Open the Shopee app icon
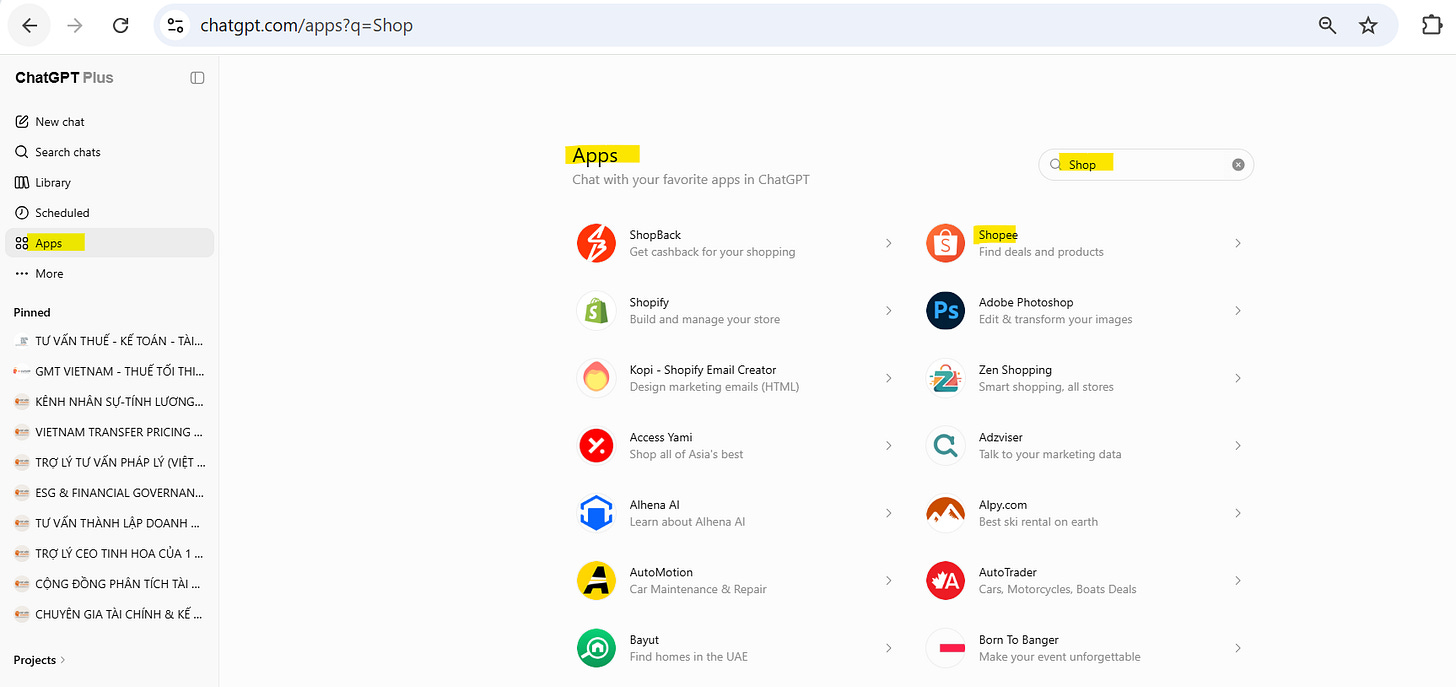Viewport: 1456px width, 687px height. [x=945, y=243]
